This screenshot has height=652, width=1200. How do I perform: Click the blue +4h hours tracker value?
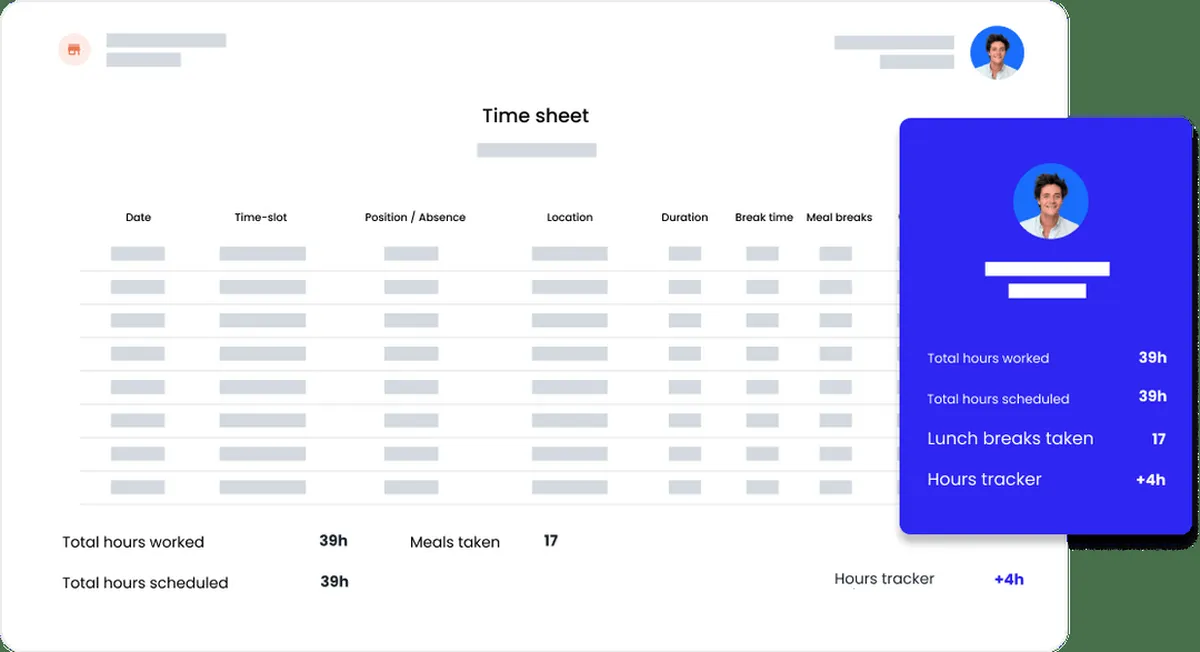(x=1008, y=579)
